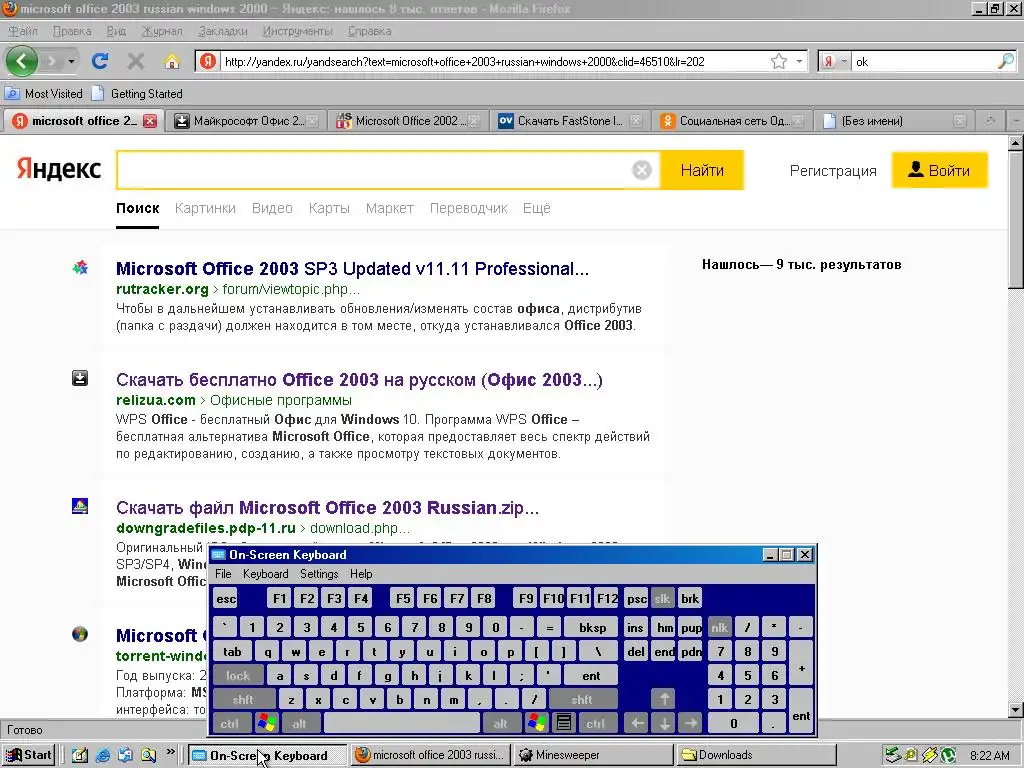Viewport: 1024px width, 768px height.
Task: Go back with the green Back arrow
Action: pyautogui.click(x=22, y=61)
